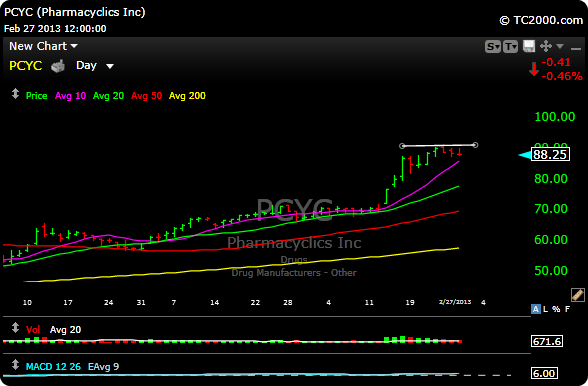Screen dimensions: 588x386
Task: Click the T dropdown button in toolbar
Action: (x=510, y=47)
